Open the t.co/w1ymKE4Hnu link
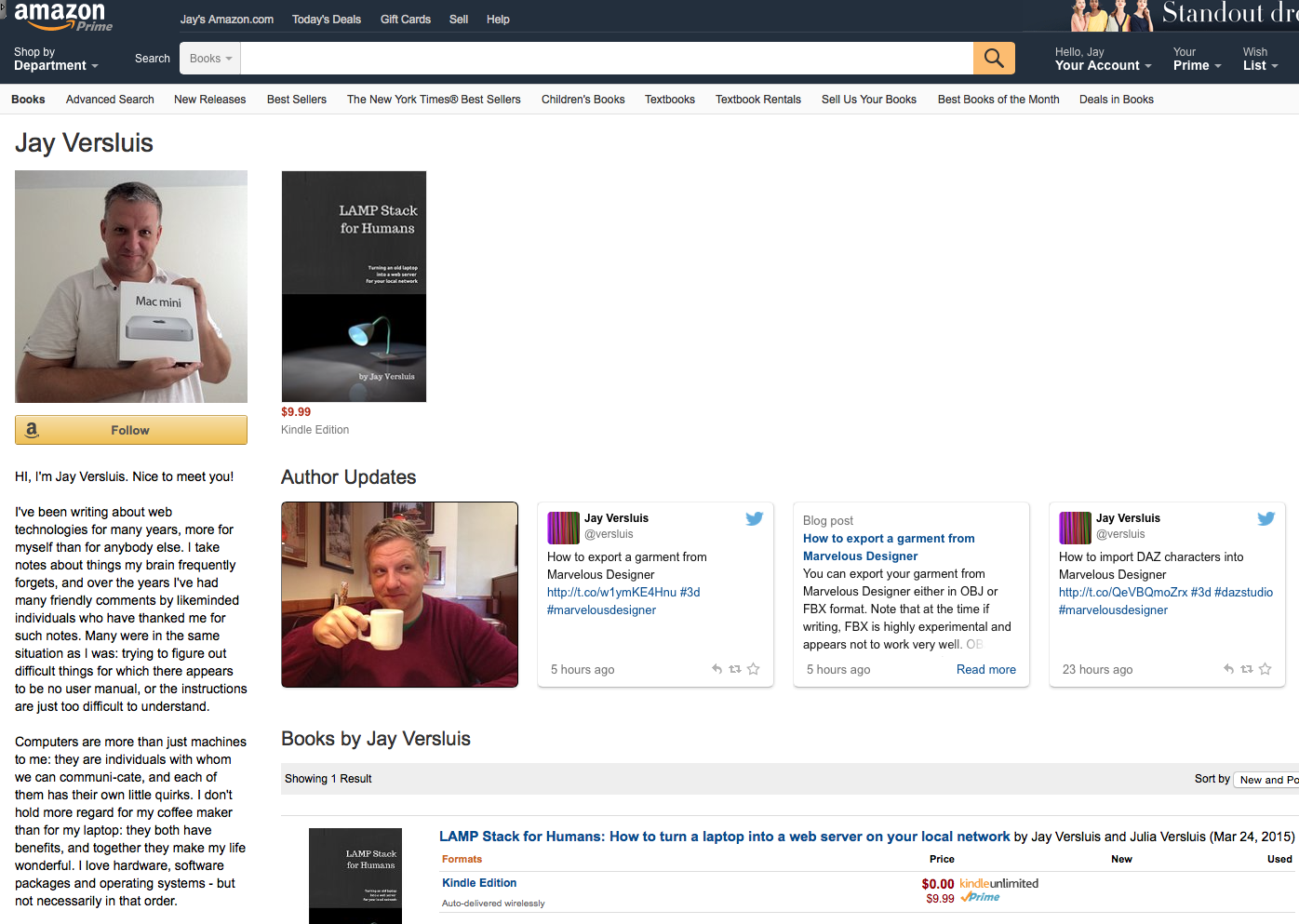This screenshot has width=1299, height=924. pos(611,593)
